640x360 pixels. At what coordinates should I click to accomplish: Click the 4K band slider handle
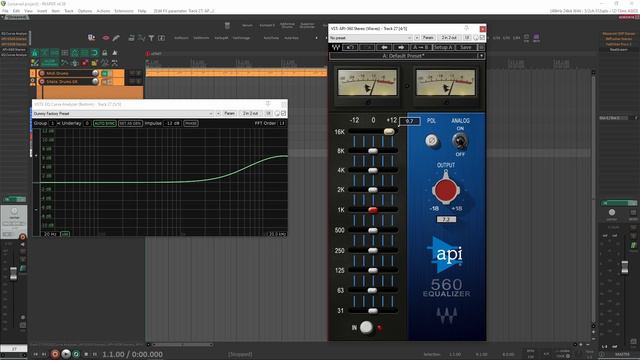373,170
